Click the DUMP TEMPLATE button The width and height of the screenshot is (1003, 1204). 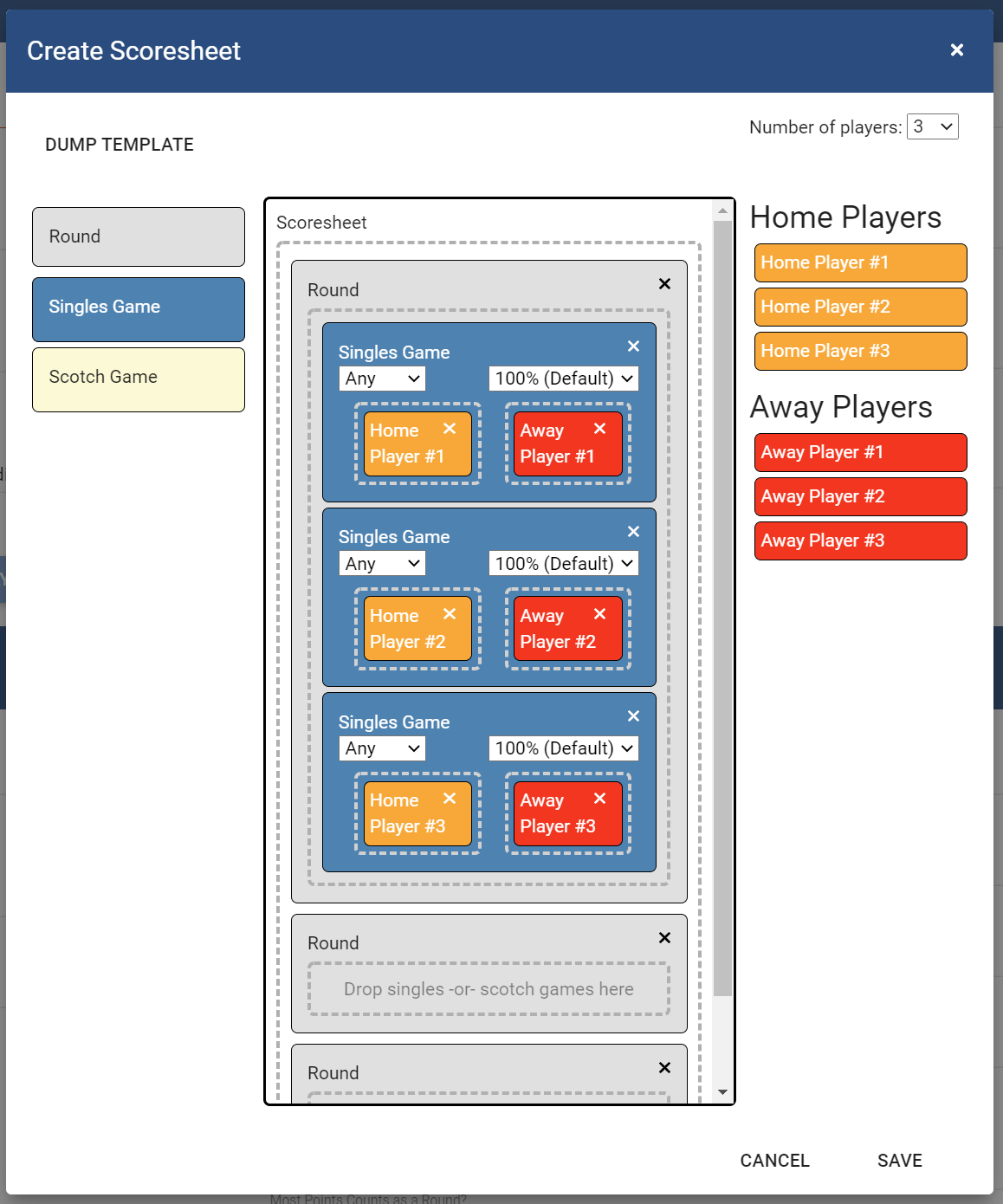(x=120, y=145)
